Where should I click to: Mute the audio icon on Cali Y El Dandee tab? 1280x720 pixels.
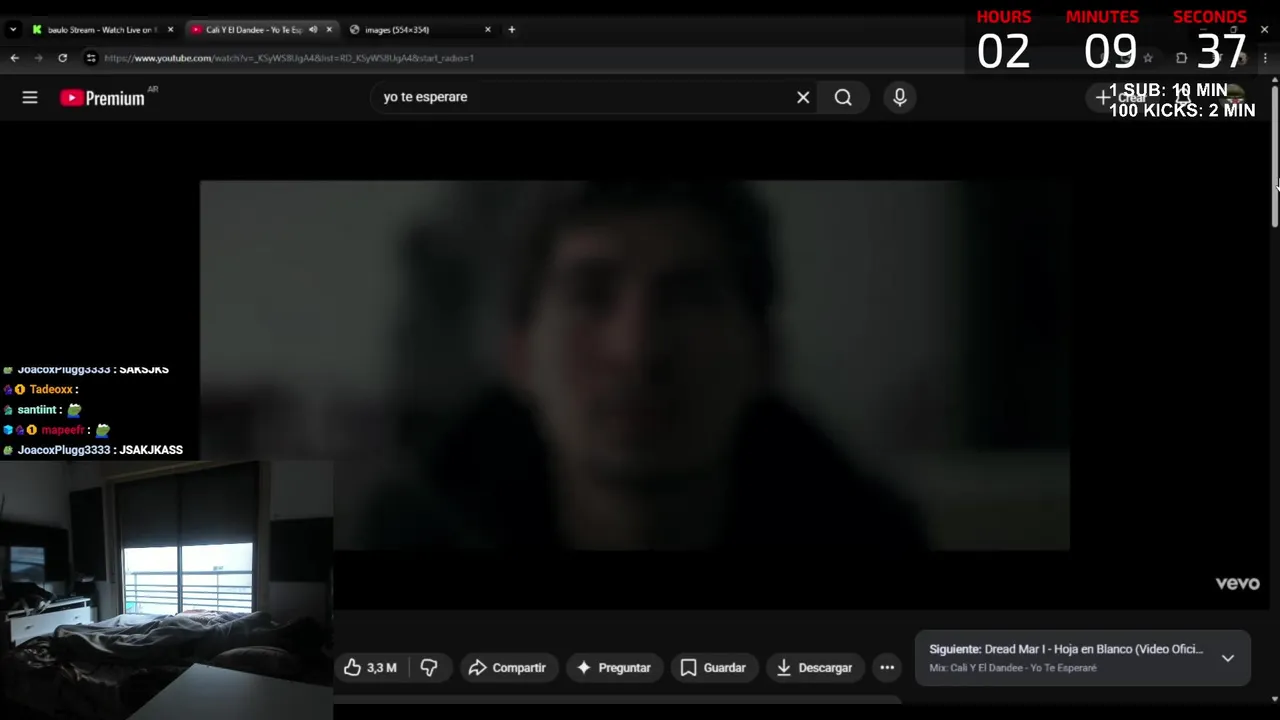coord(313,29)
